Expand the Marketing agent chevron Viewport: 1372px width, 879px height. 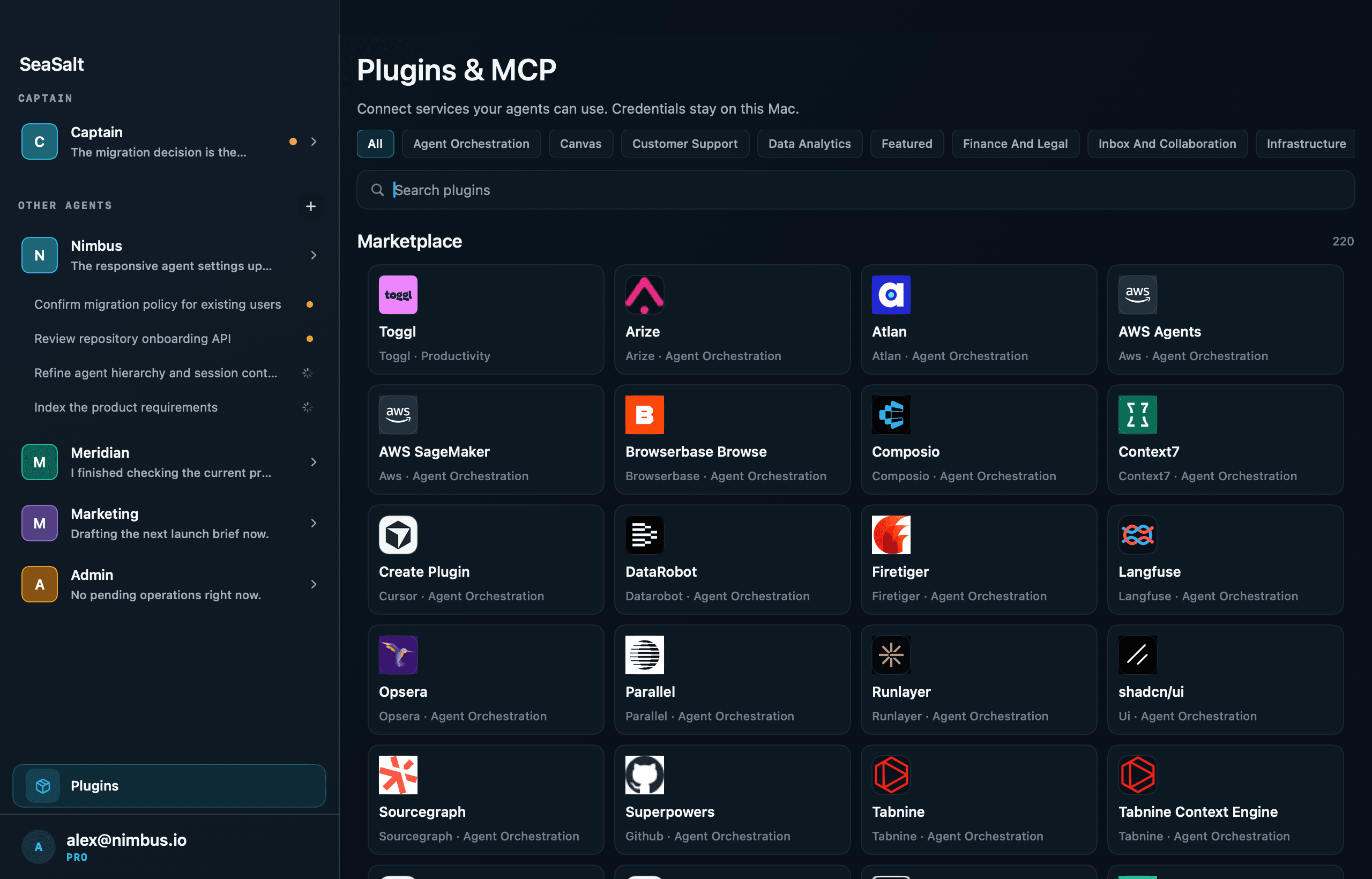314,523
